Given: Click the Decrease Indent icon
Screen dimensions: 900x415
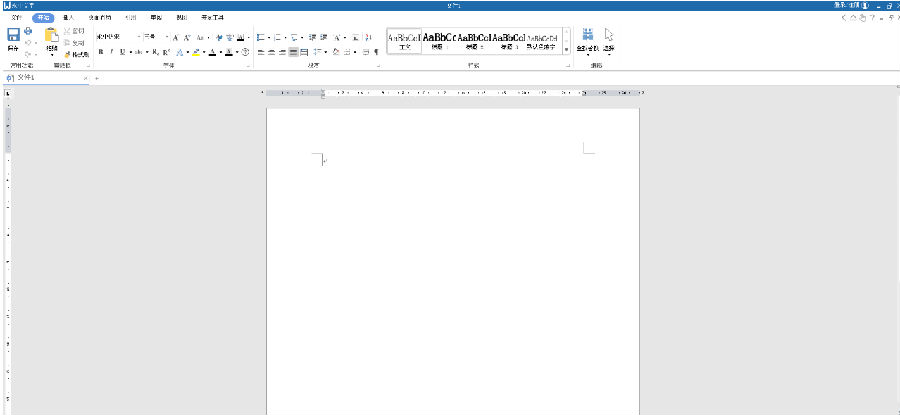Looking at the screenshot, I should pos(312,38).
